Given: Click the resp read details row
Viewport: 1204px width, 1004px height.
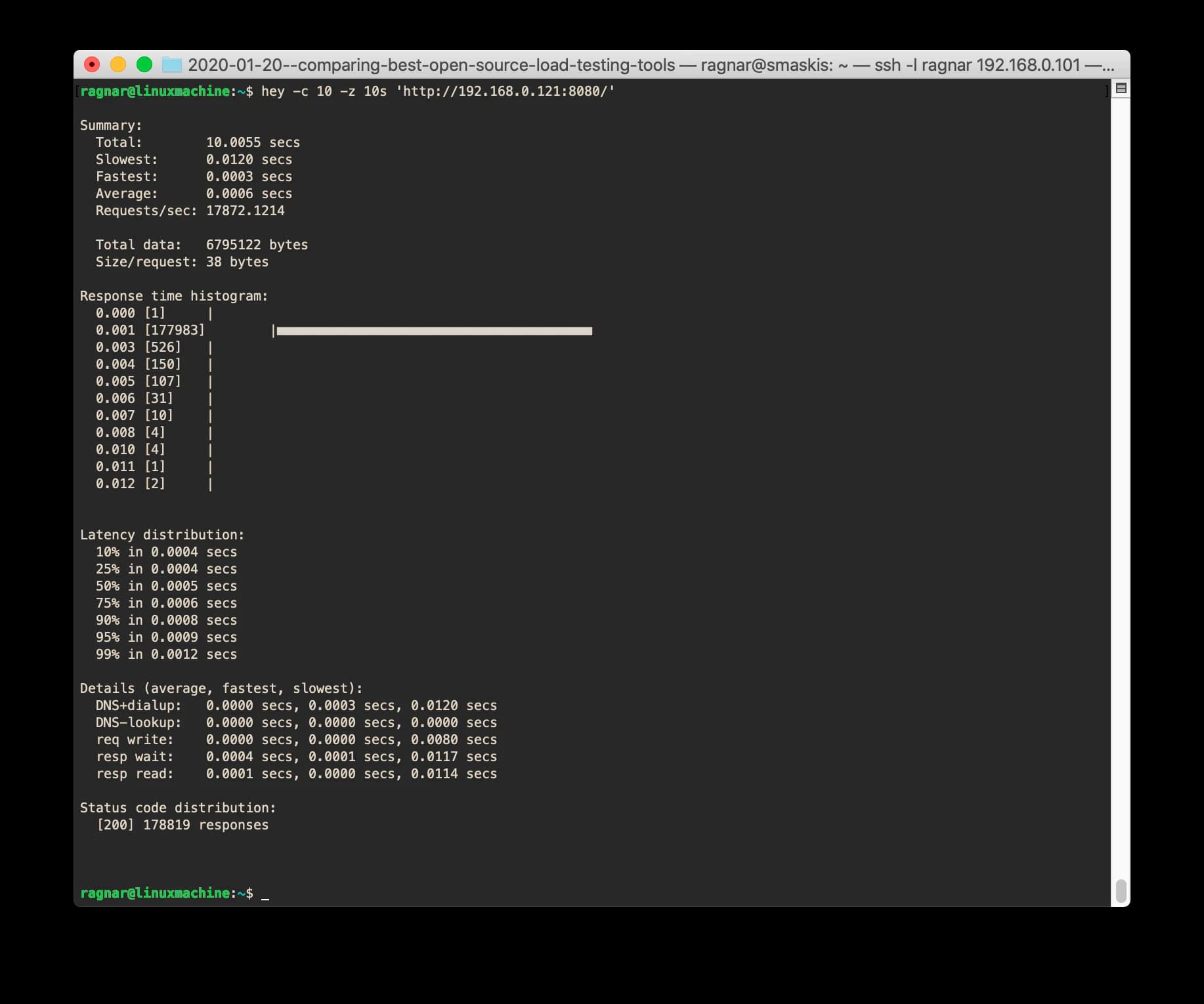Looking at the screenshot, I should coord(296,774).
